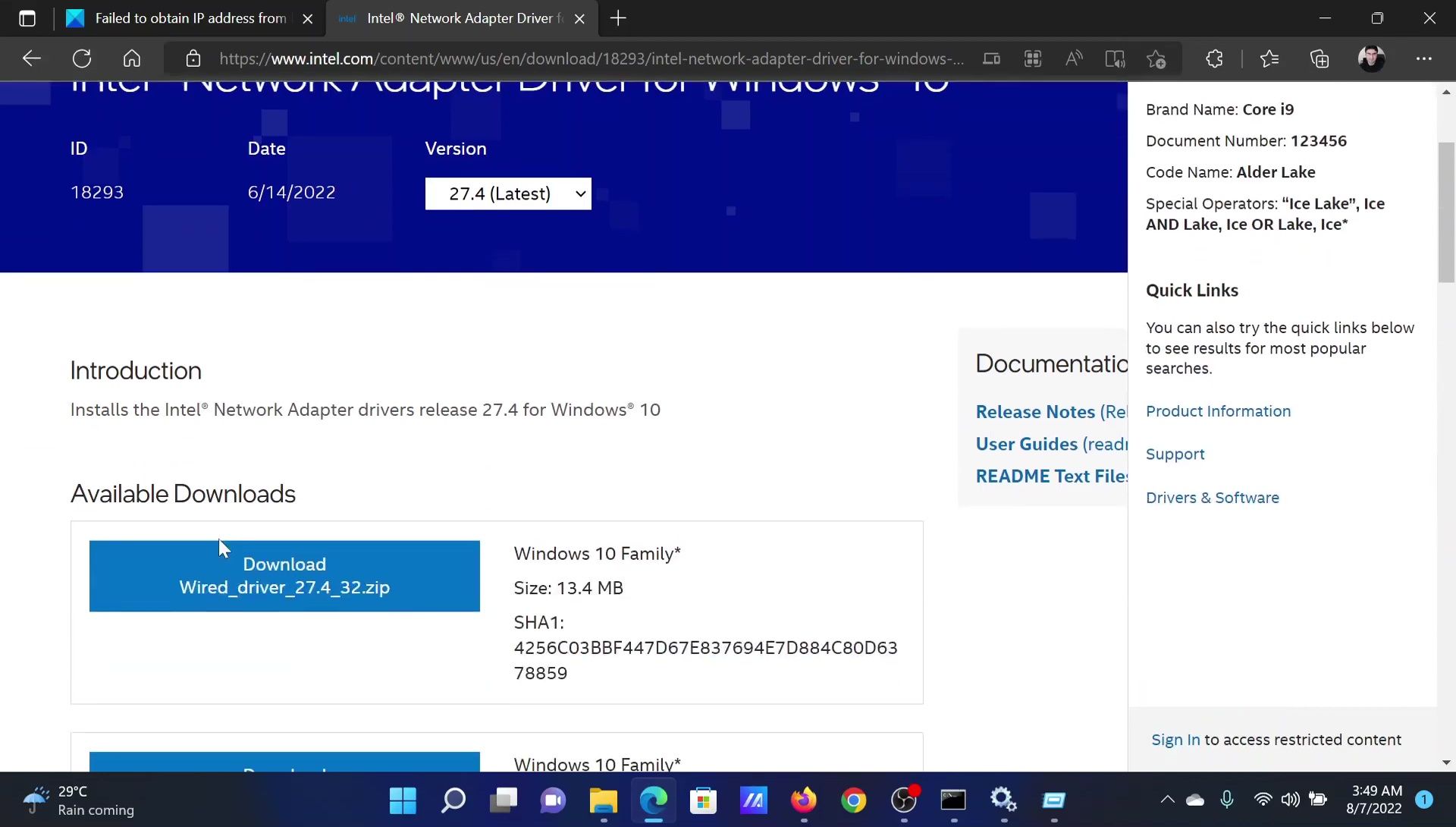This screenshot has width=1456, height=827.
Task: Click the microphone tray icon
Action: [x=1227, y=800]
